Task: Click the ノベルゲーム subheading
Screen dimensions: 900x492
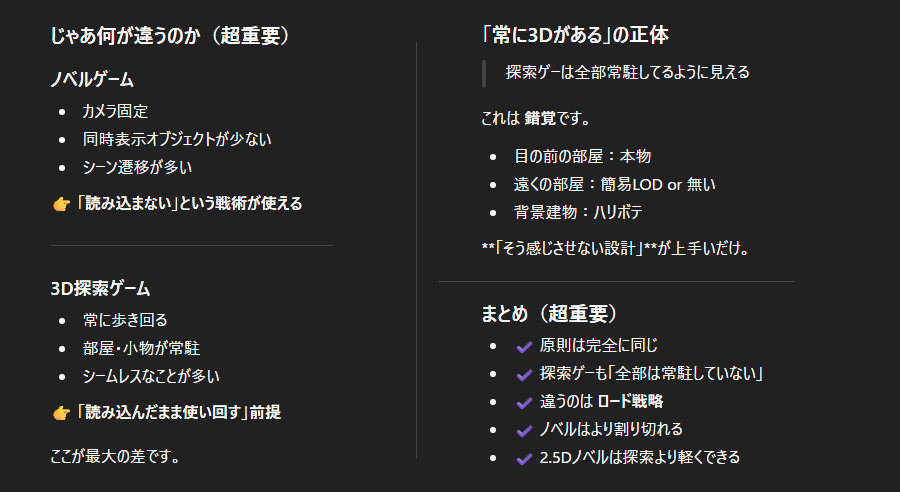Action: 92,79
